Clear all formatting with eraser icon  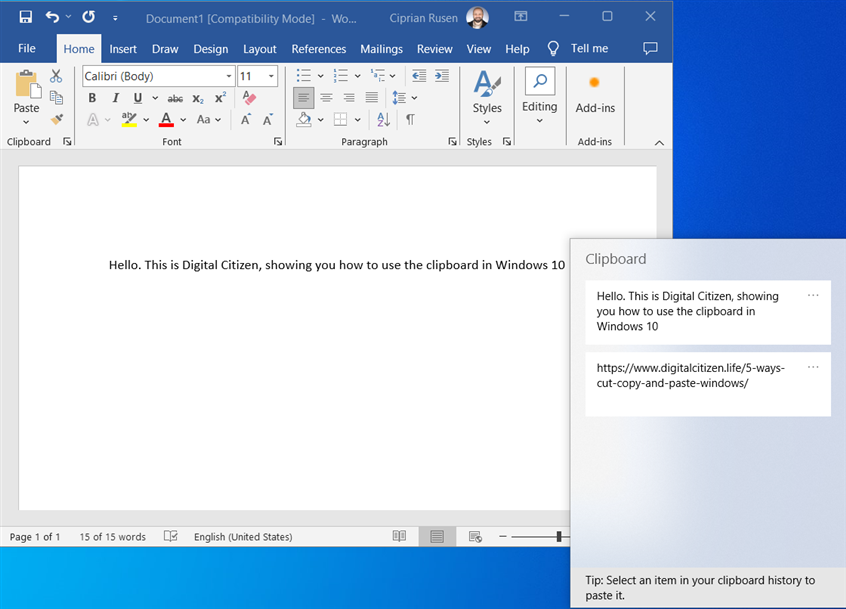click(x=249, y=98)
